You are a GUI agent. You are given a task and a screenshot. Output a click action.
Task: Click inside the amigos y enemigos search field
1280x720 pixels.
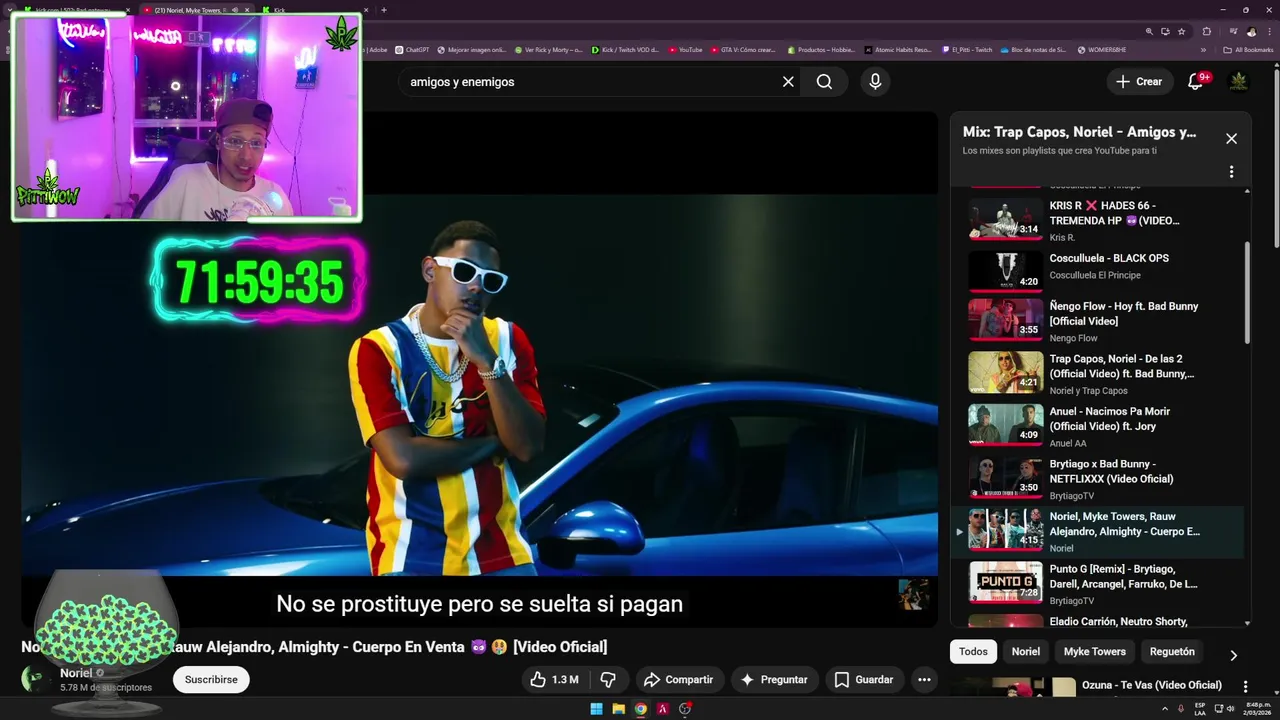click(590, 82)
